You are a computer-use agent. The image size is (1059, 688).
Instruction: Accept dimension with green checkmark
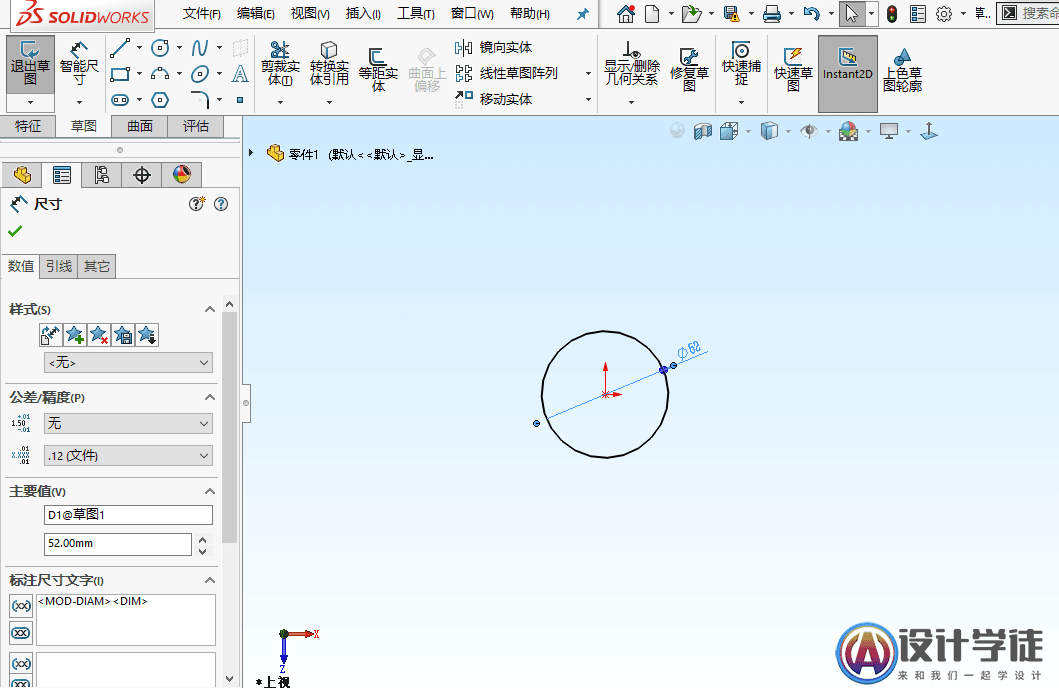coord(15,231)
